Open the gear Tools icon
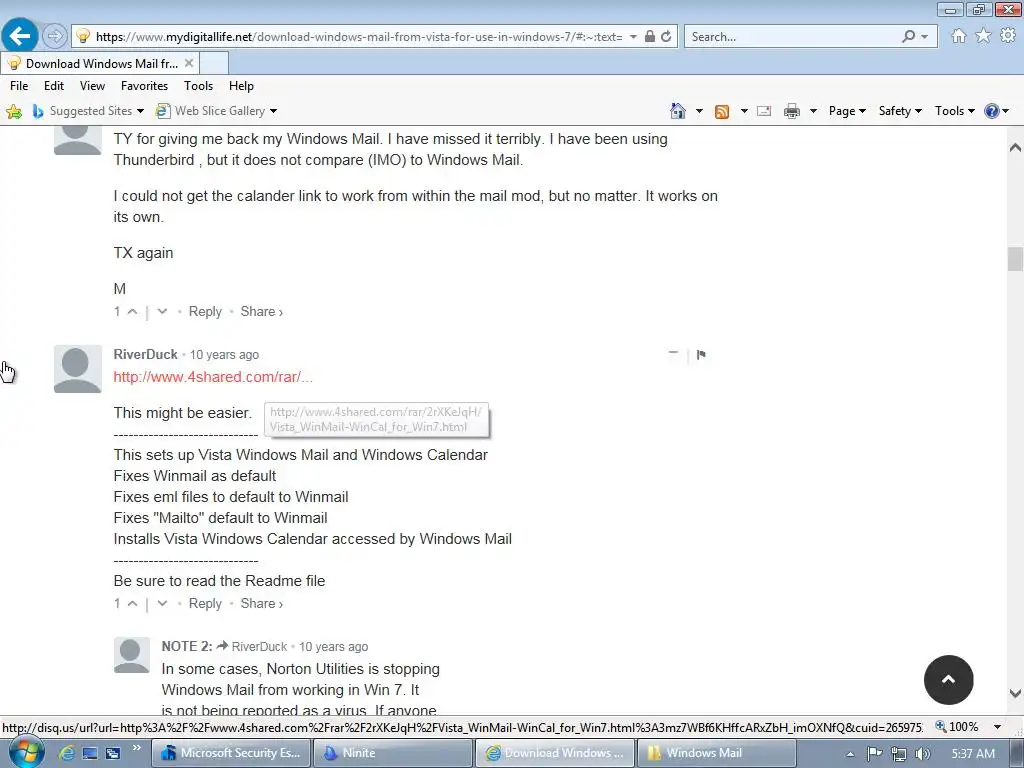Viewport: 1024px width, 768px height. (1008, 36)
